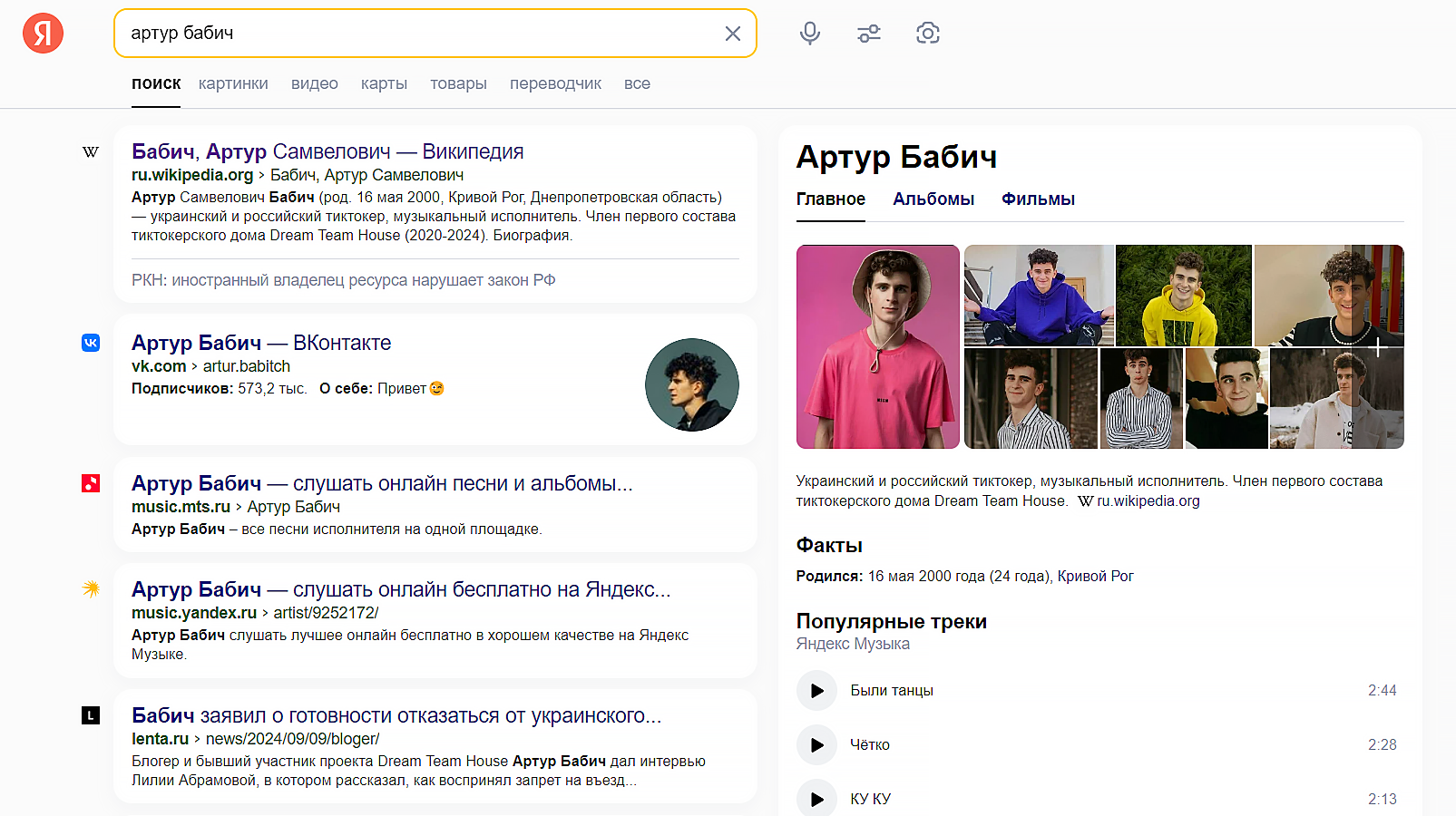Open photo in black sweater
1456x816 pixels.
tap(1226, 399)
